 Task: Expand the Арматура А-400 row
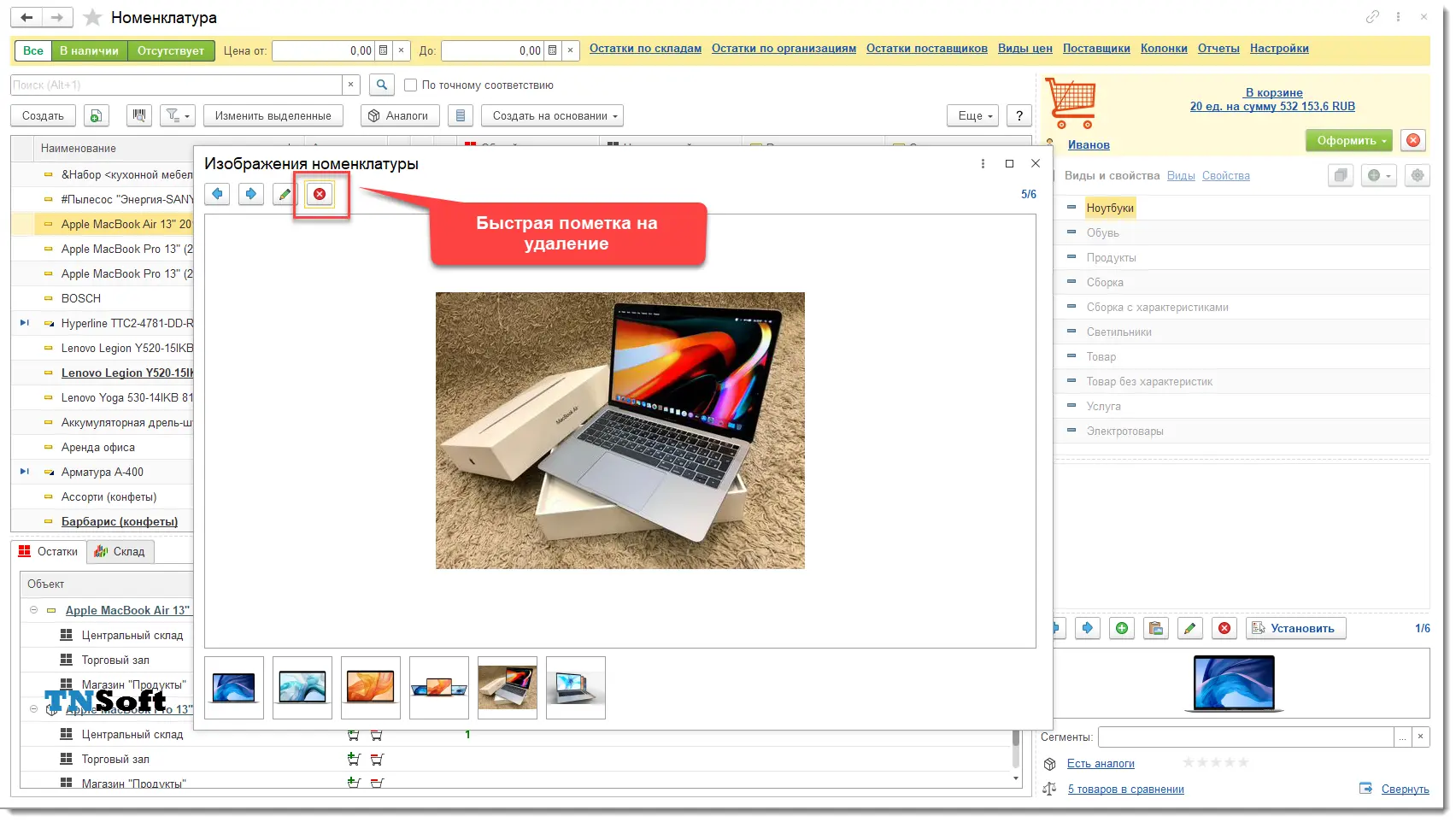click(25, 472)
